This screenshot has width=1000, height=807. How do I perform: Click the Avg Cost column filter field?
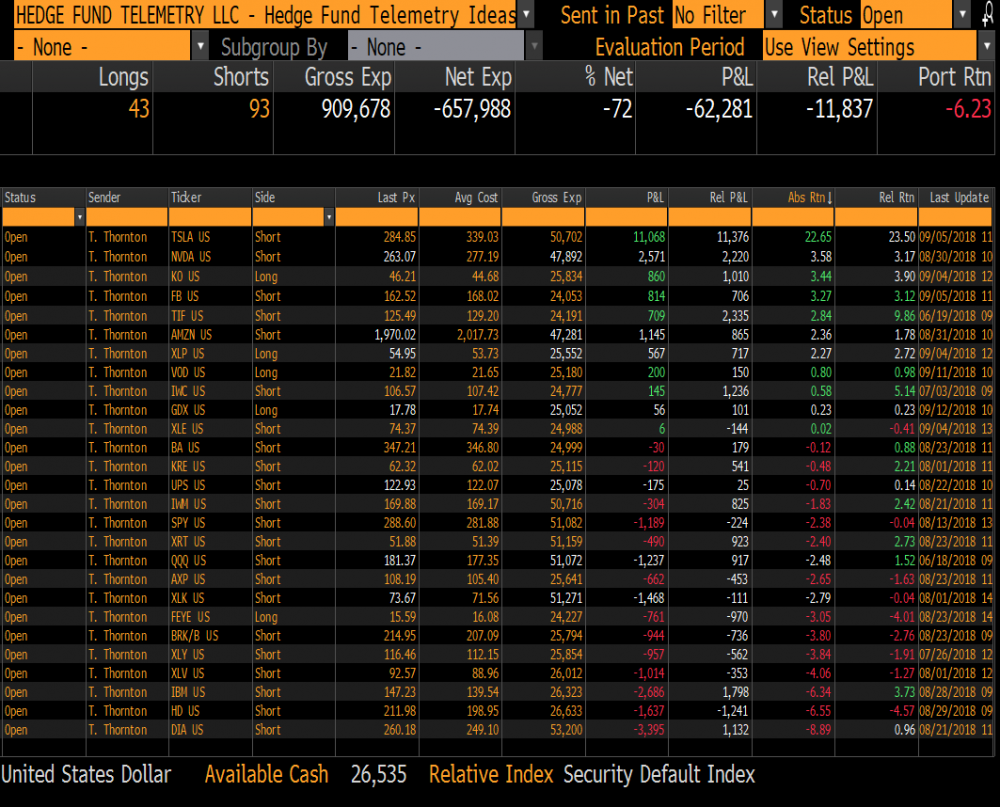pyautogui.click(x=460, y=218)
